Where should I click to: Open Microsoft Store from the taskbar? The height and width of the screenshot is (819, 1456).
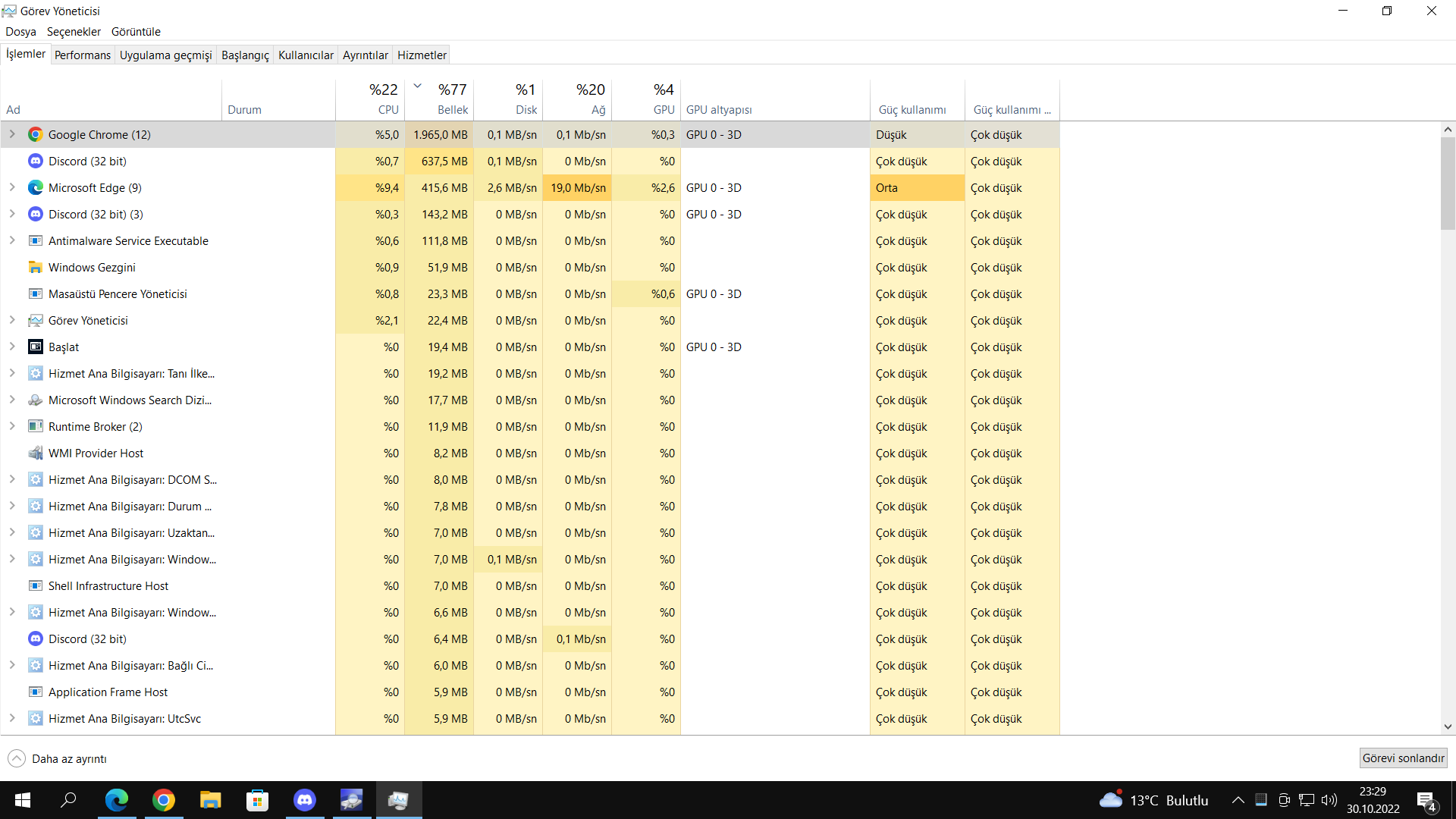coord(258,800)
